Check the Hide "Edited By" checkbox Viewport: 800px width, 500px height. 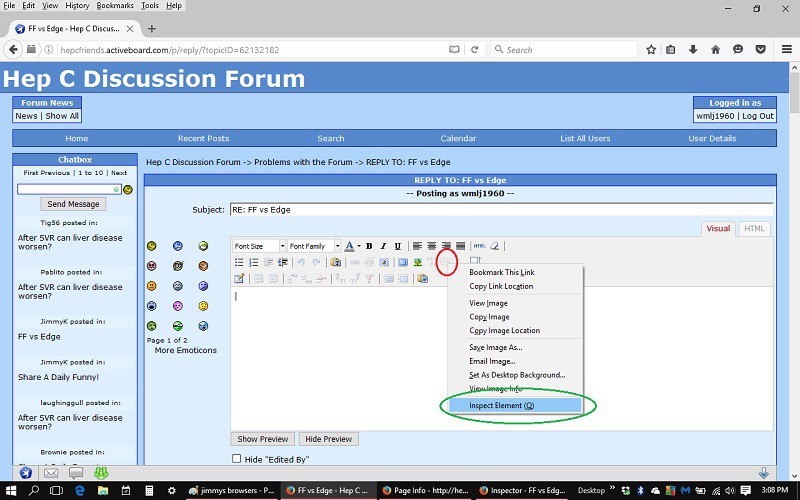point(237,459)
